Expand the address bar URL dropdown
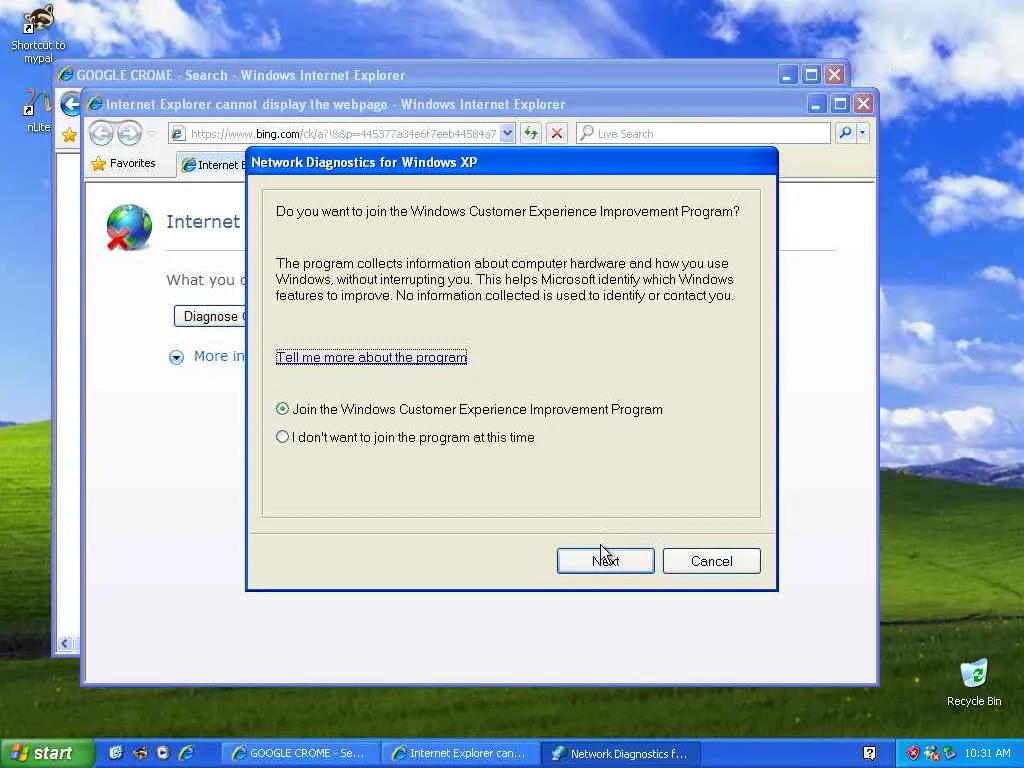Viewport: 1024px width, 768px height. pyautogui.click(x=507, y=133)
